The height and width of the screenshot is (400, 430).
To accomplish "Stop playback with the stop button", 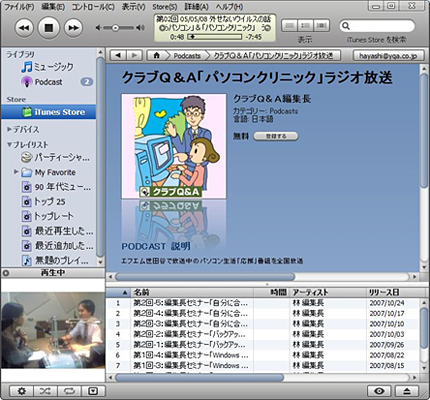I will (49, 28).
